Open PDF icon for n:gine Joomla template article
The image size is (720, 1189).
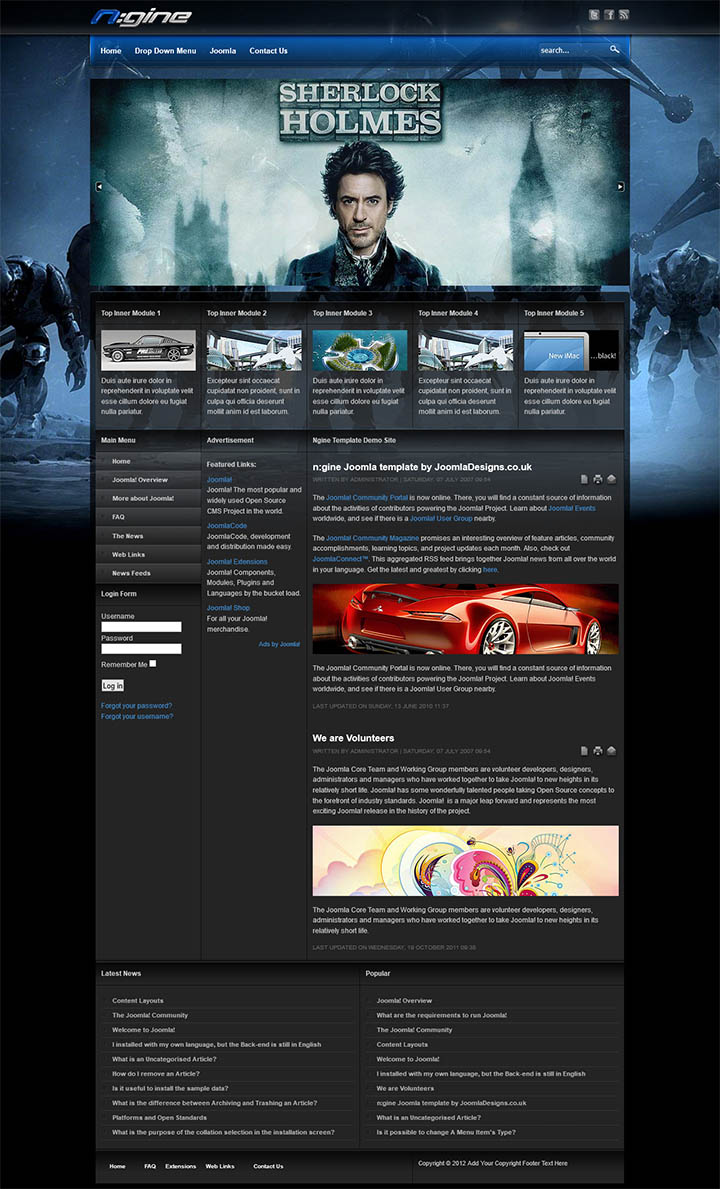tap(584, 479)
